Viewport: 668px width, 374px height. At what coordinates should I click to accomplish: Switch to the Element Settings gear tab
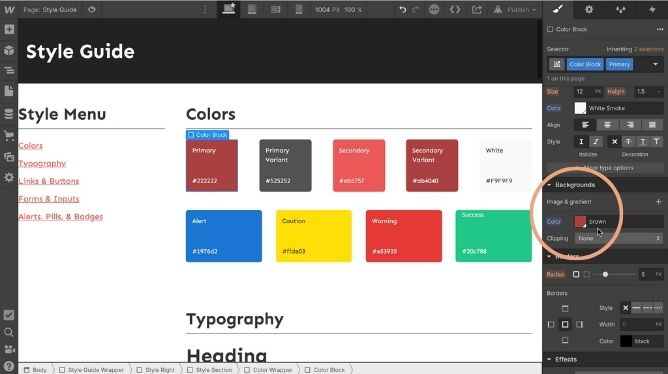click(x=589, y=9)
